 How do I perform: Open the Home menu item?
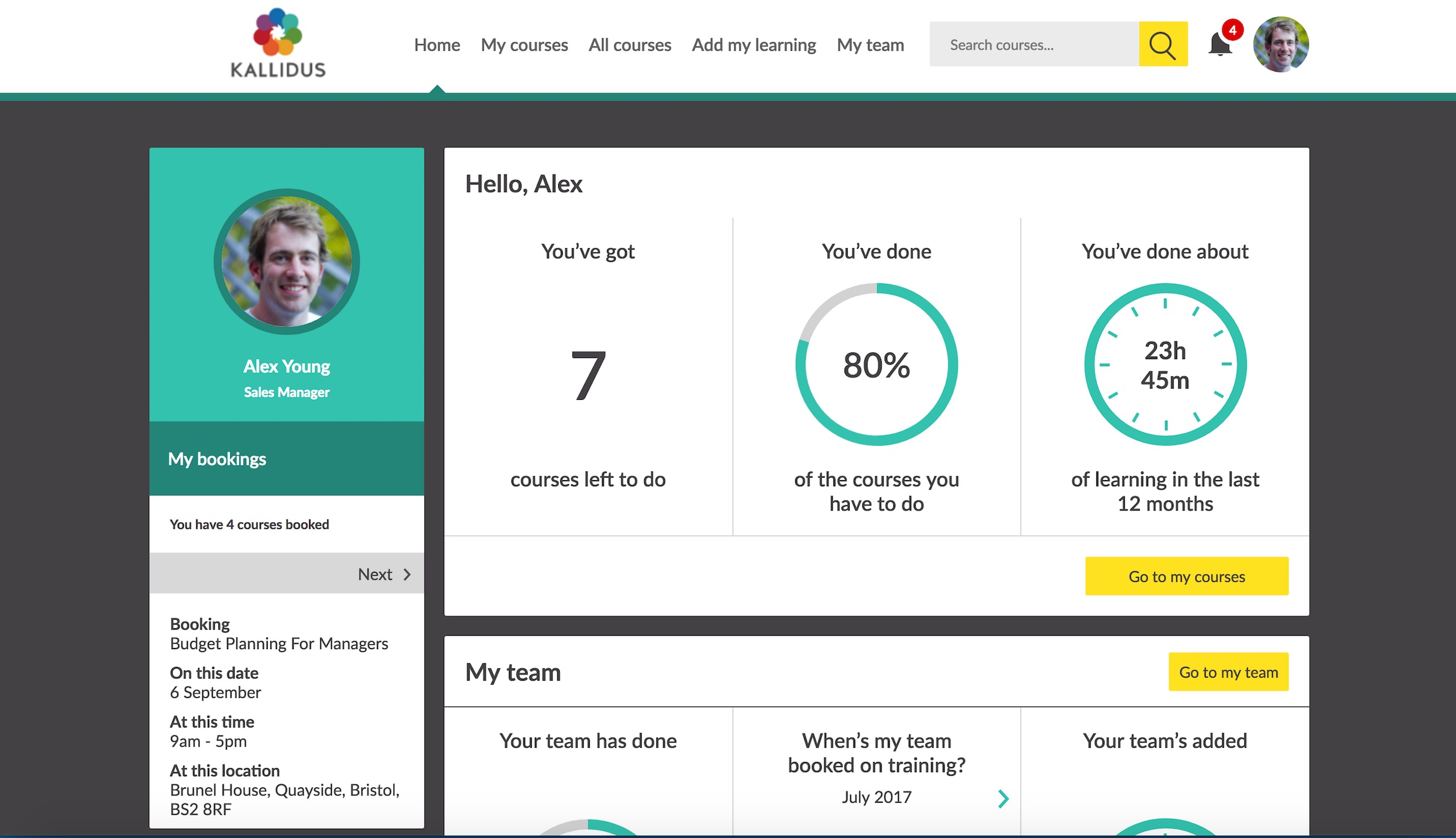tap(437, 45)
